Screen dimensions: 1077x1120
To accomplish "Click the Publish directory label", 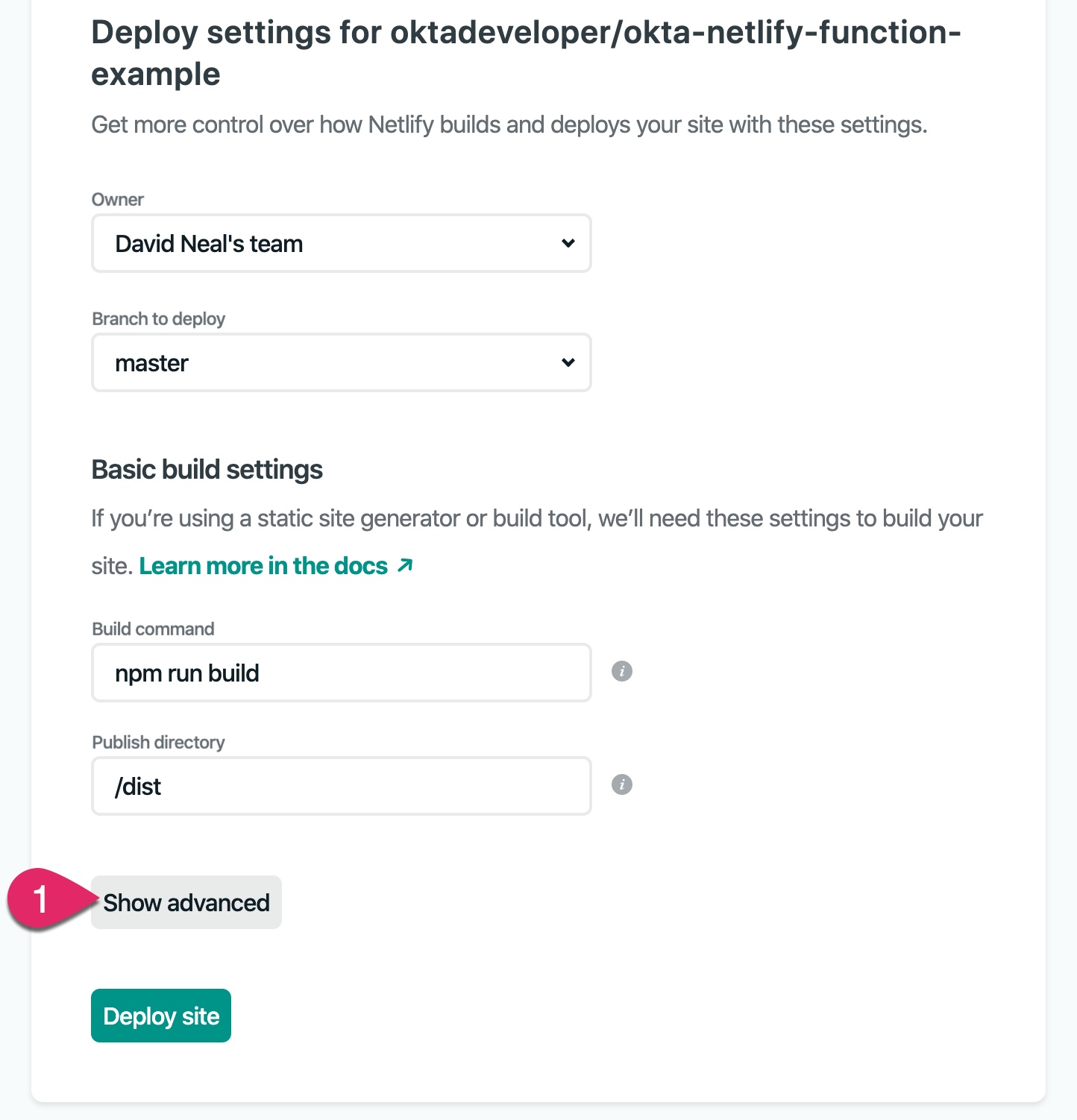I will tap(158, 743).
